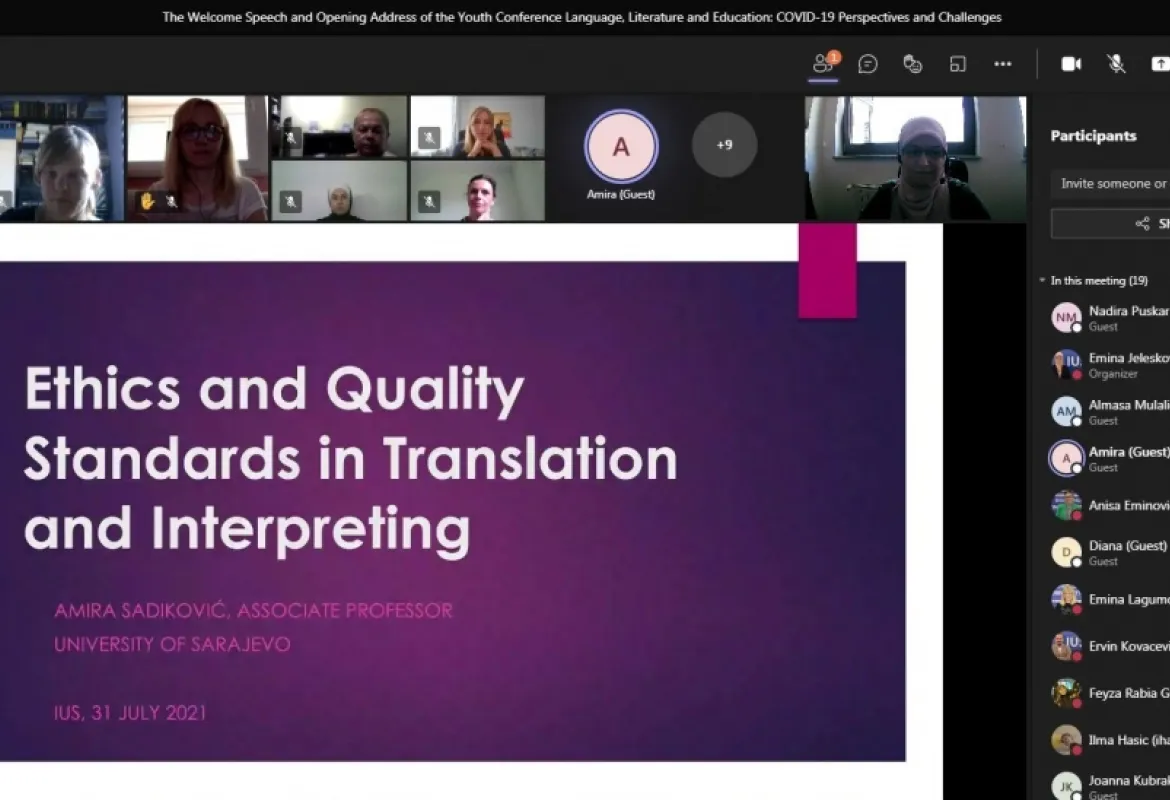Click Almasa Mulali participant entry
This screenshot has width=1170, height=800.
tap(1110, 412)
